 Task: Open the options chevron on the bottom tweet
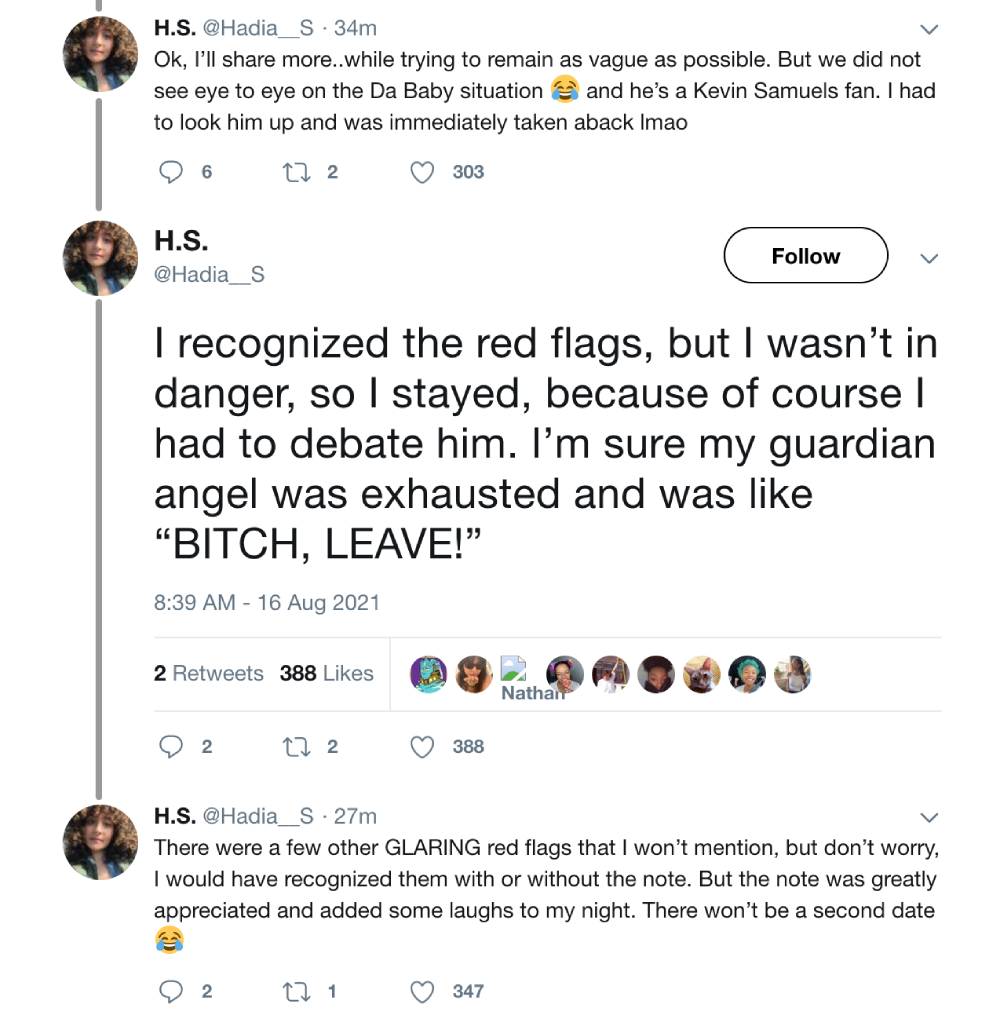[x=930, y=817]
